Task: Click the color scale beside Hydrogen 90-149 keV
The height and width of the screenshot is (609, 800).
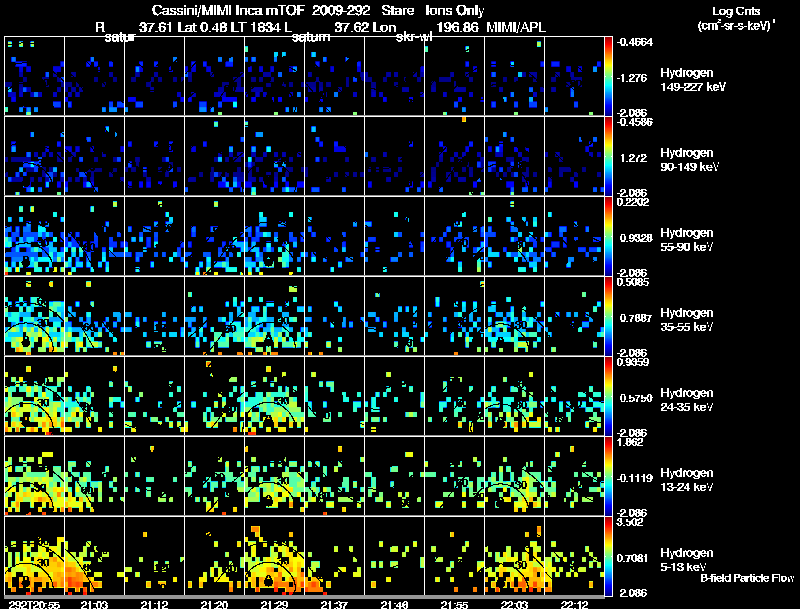Action: tap(608, 156)
